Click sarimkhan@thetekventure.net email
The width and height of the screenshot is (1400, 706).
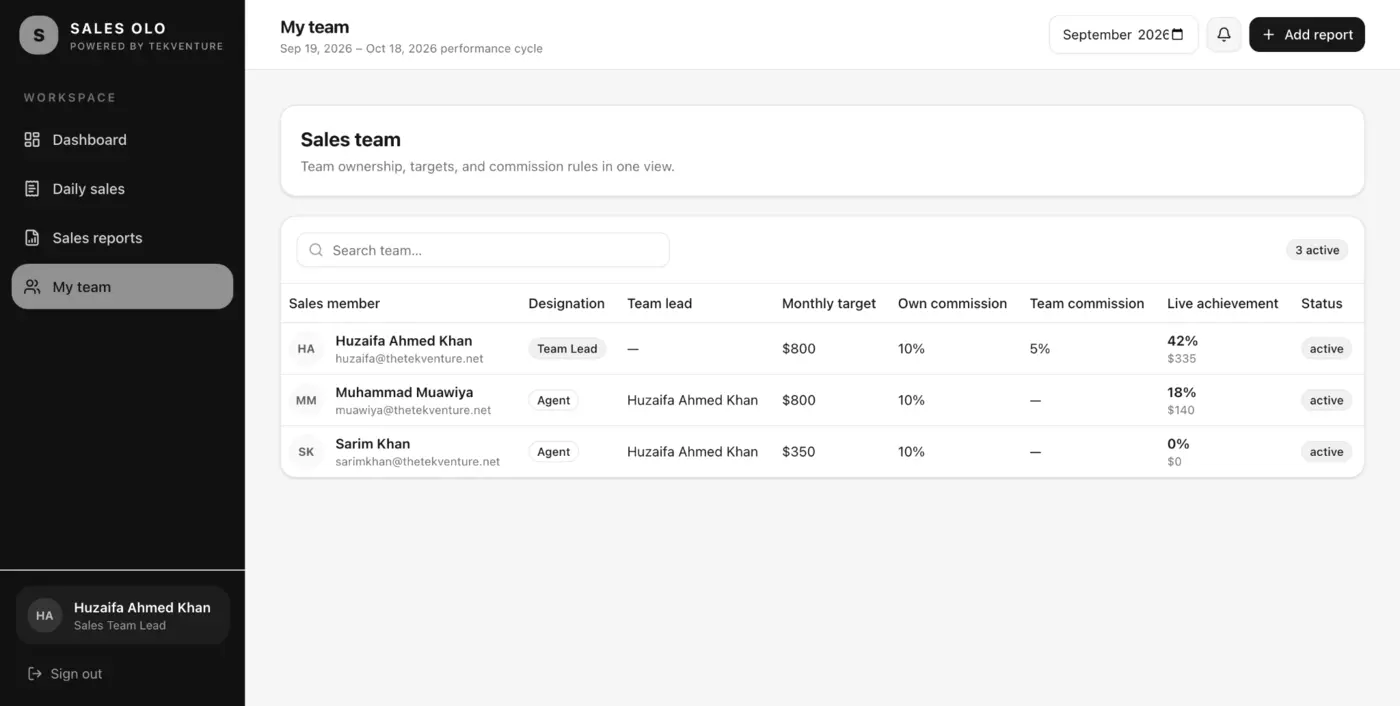click(x=418, y=462)
